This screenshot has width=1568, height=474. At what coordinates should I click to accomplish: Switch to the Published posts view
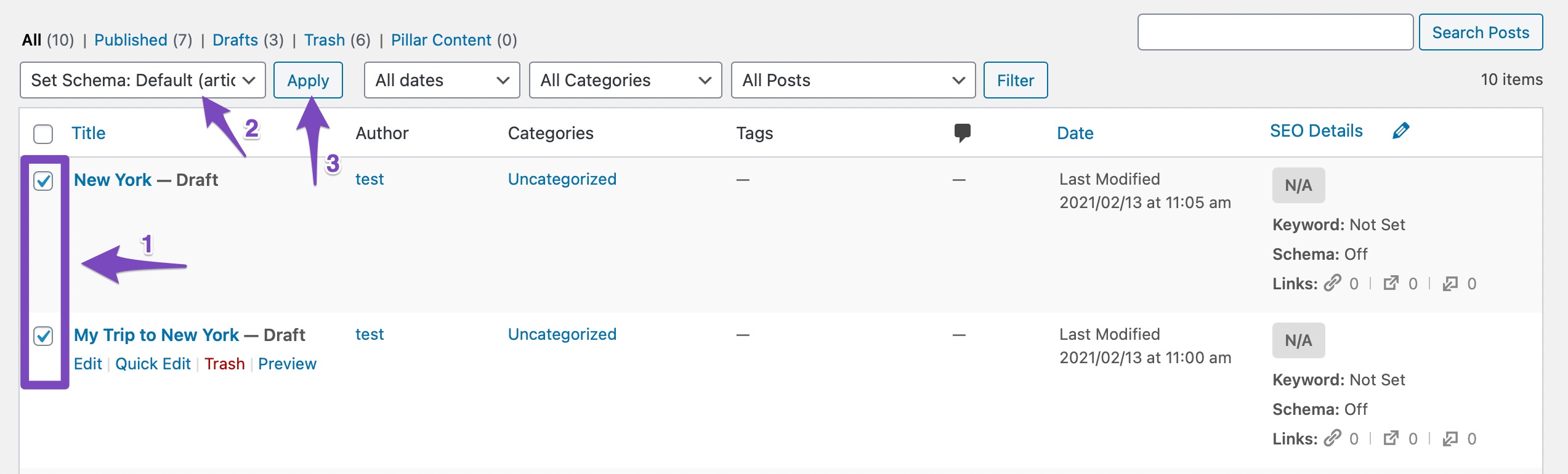[x=131, y=40]
